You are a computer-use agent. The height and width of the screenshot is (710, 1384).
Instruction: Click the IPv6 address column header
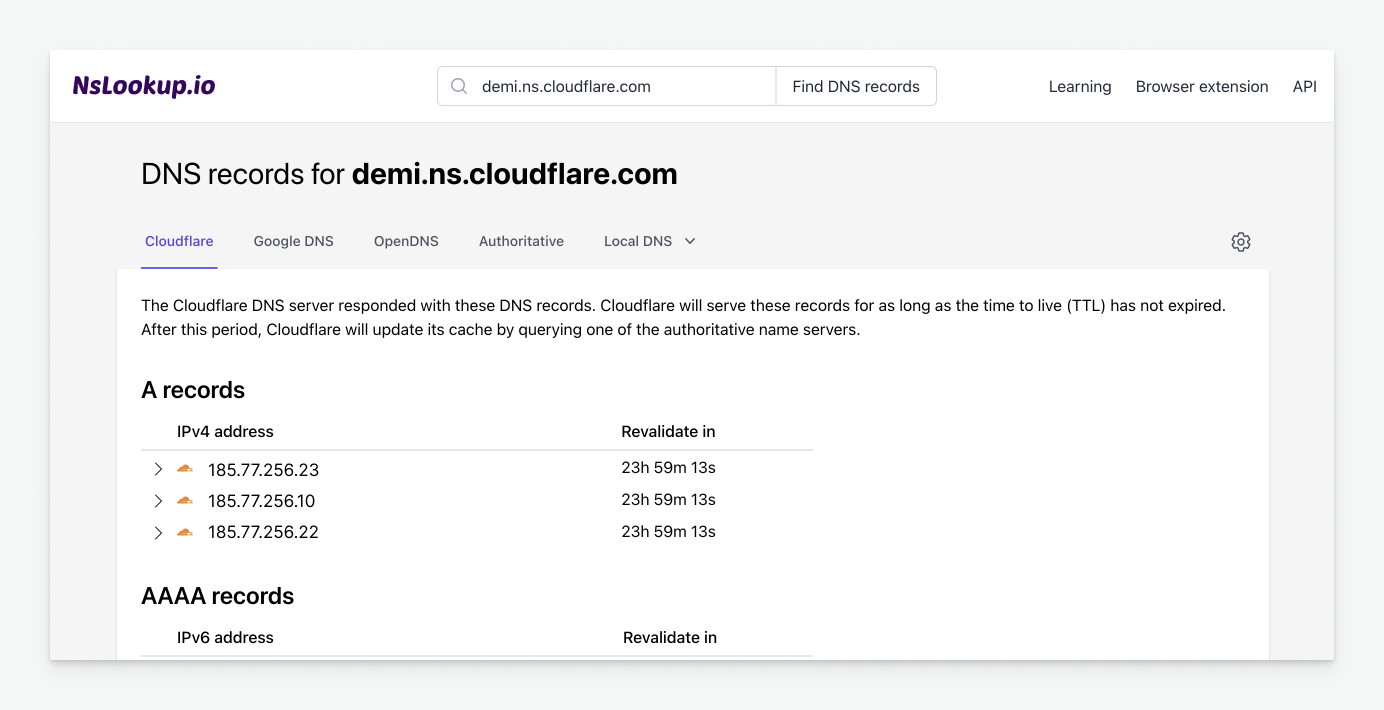point(225,638)
